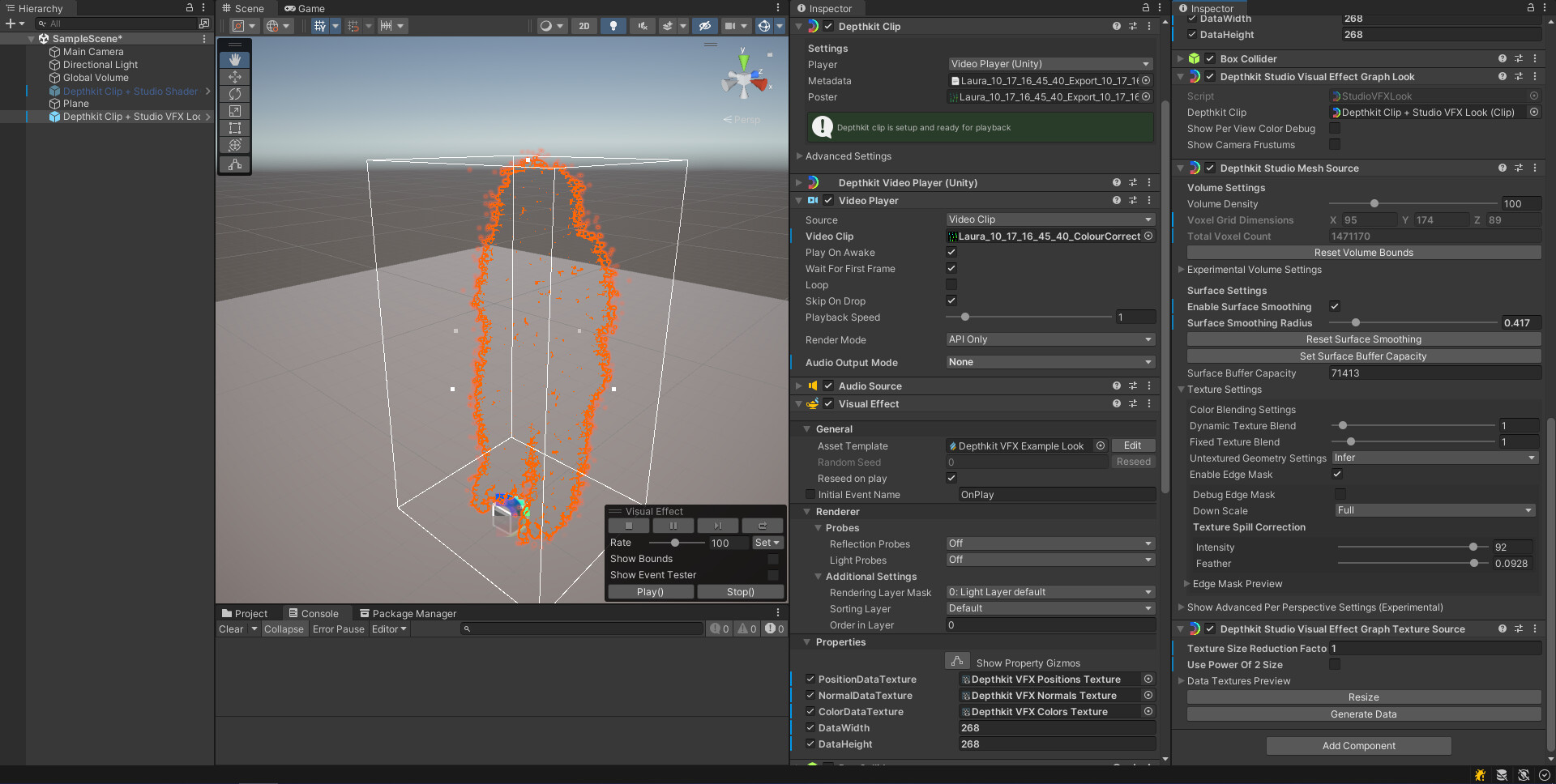Viewport: 1556px width, 784px height.
Task: Uncheck Play On Awake
Action: [x=951, y=253]
